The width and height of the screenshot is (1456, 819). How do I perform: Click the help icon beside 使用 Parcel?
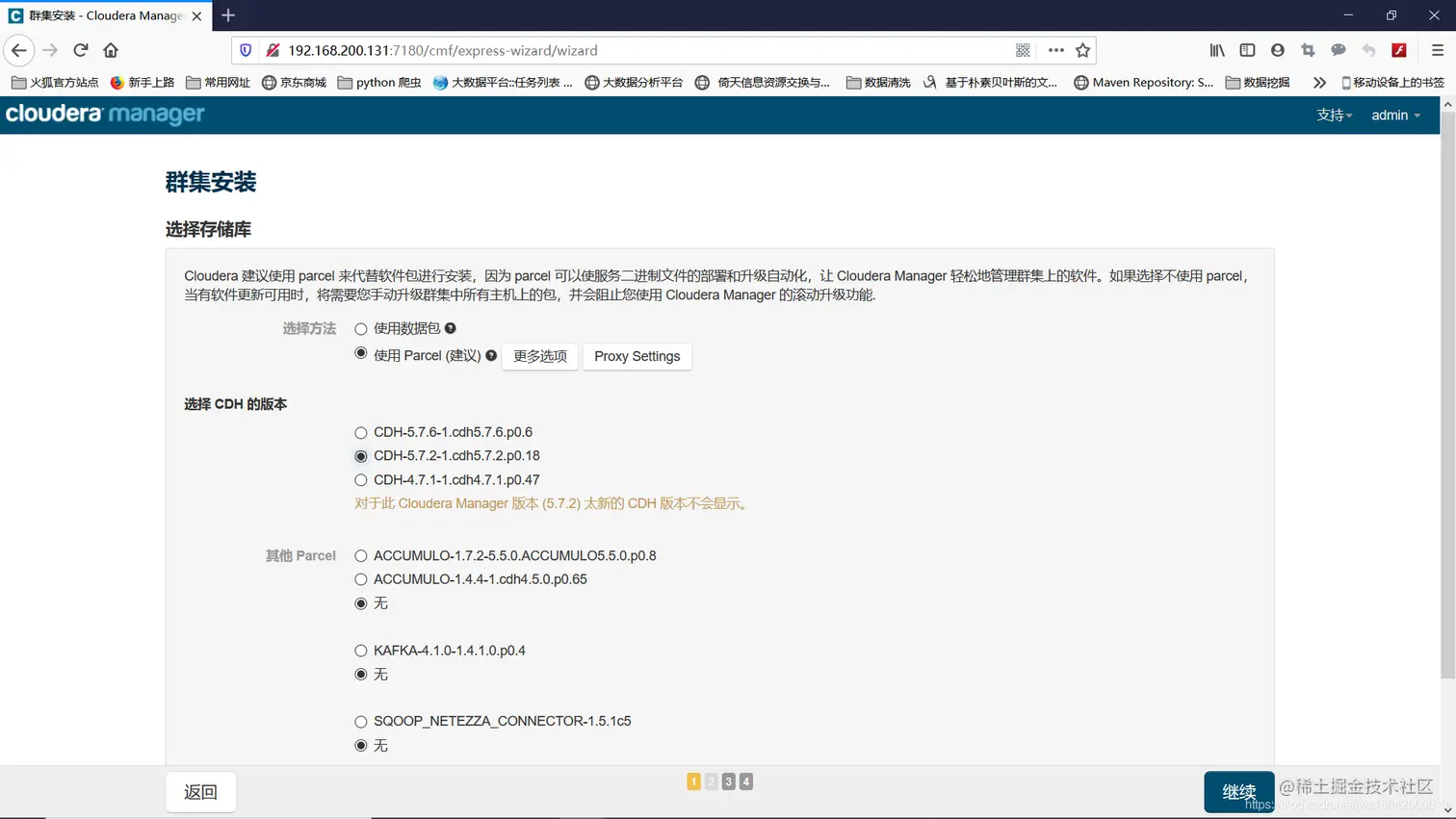tap(491, 355)
